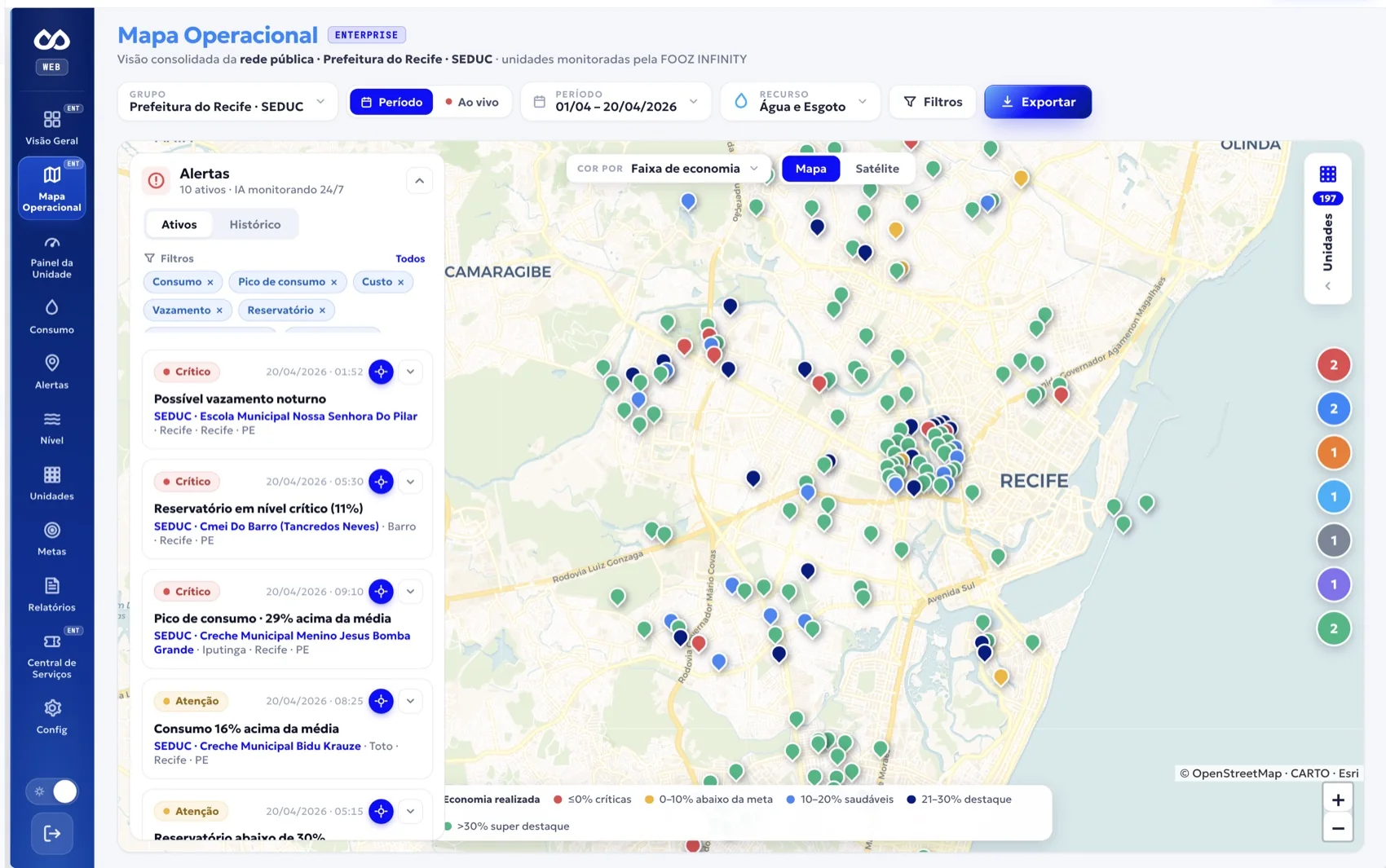Remove the Custo filter chip
The width and height of the screenshot is (1386, 868).
click(x=400, y=282)
